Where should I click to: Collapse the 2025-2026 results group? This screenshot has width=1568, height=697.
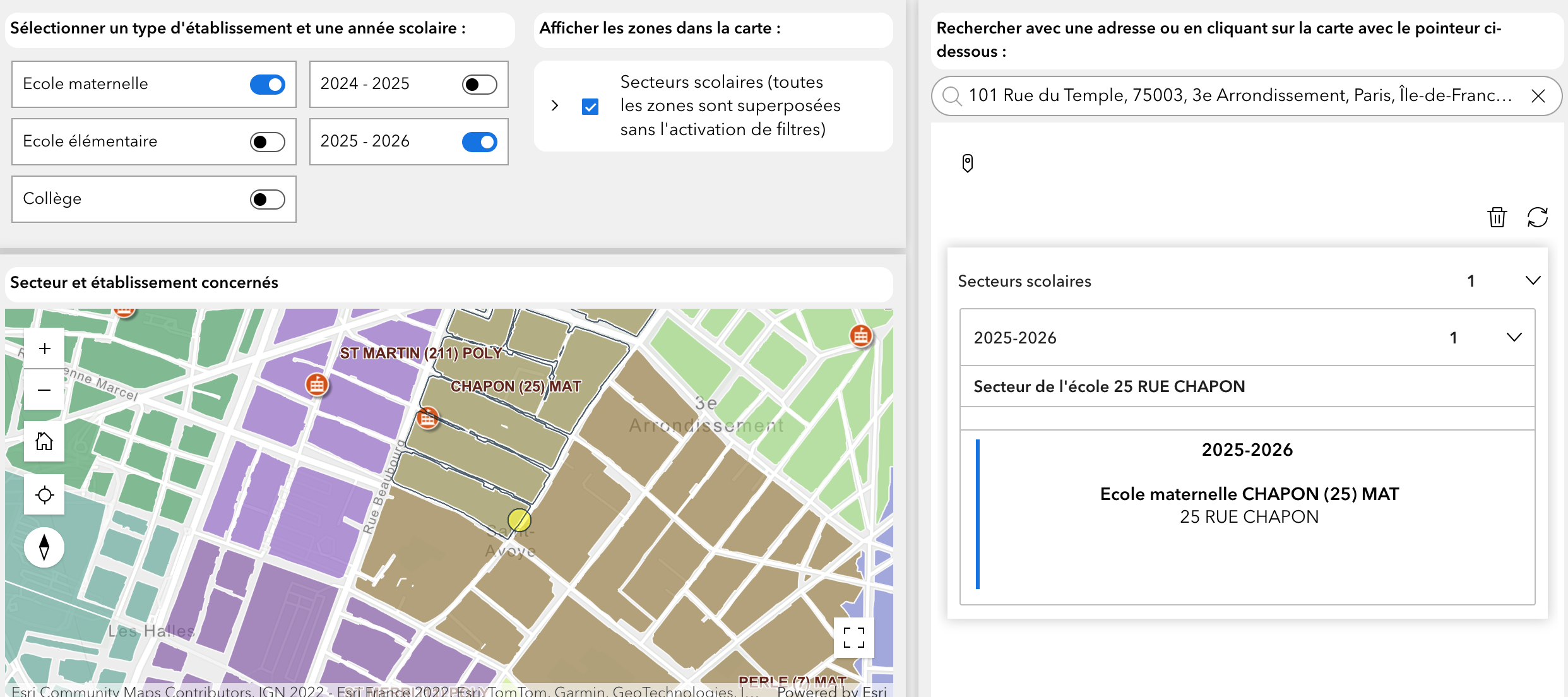click(x=1514, y=337)
